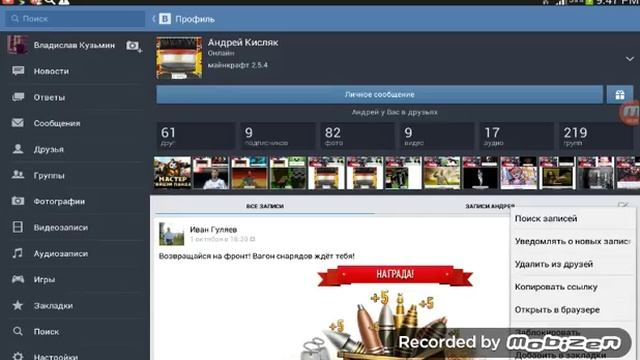640x360 pixels.
Task: Click the VK logo in header
Action: click(165, 19)
